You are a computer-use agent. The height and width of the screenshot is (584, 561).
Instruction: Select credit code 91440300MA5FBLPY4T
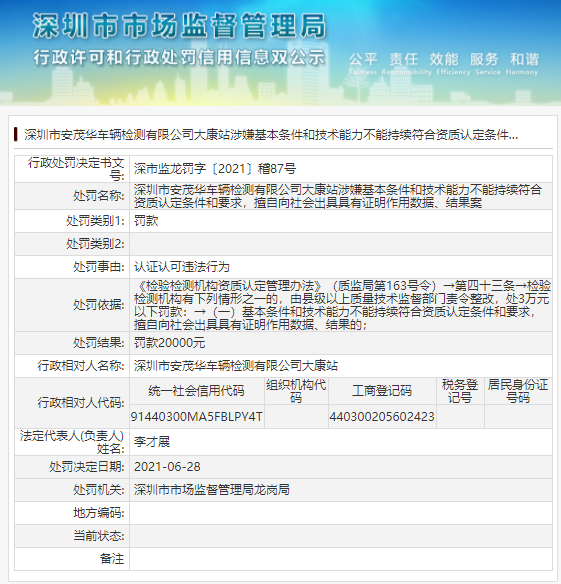tap(196, 416)
